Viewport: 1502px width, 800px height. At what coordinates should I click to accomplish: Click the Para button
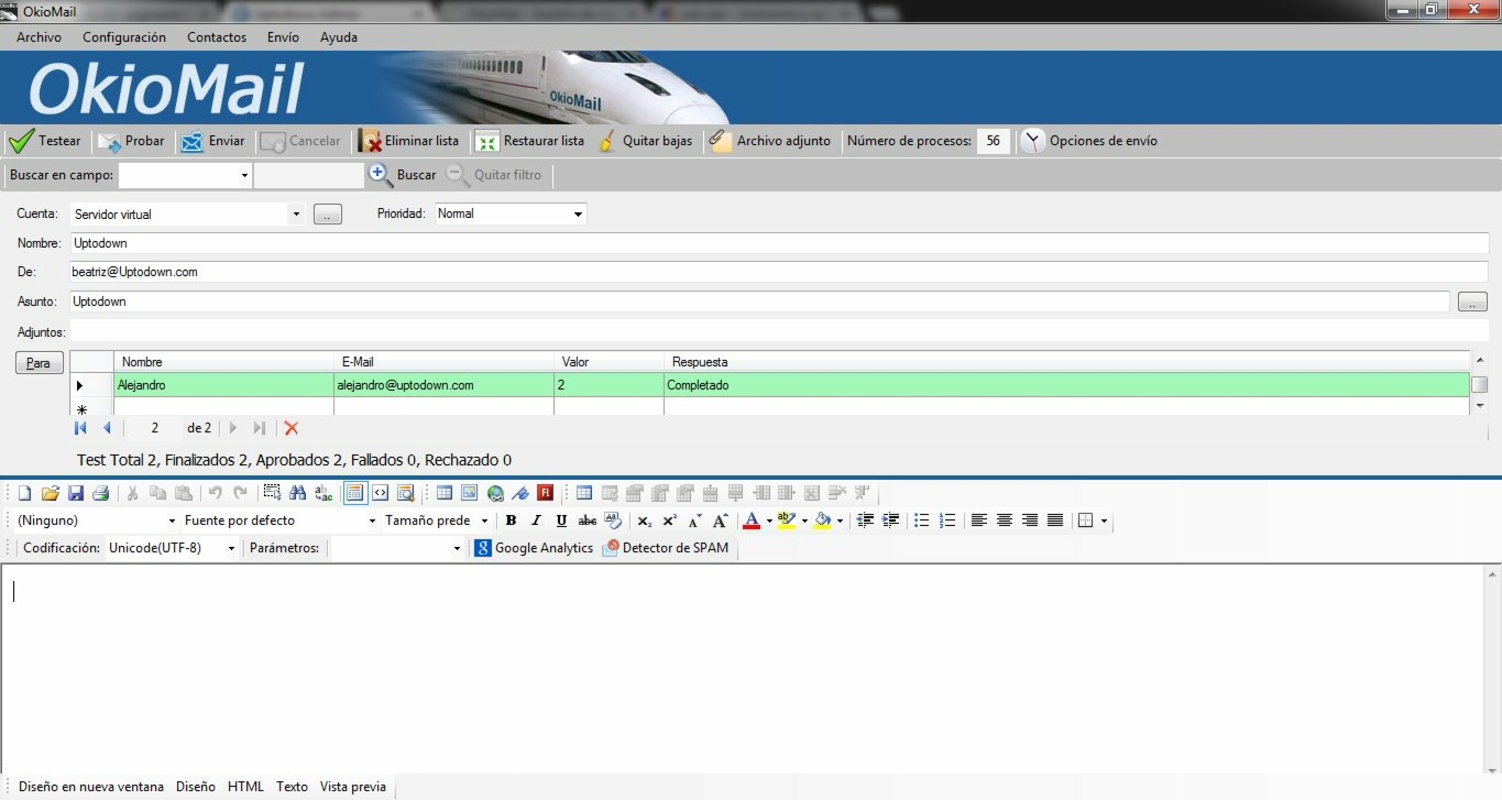(39, 363)
